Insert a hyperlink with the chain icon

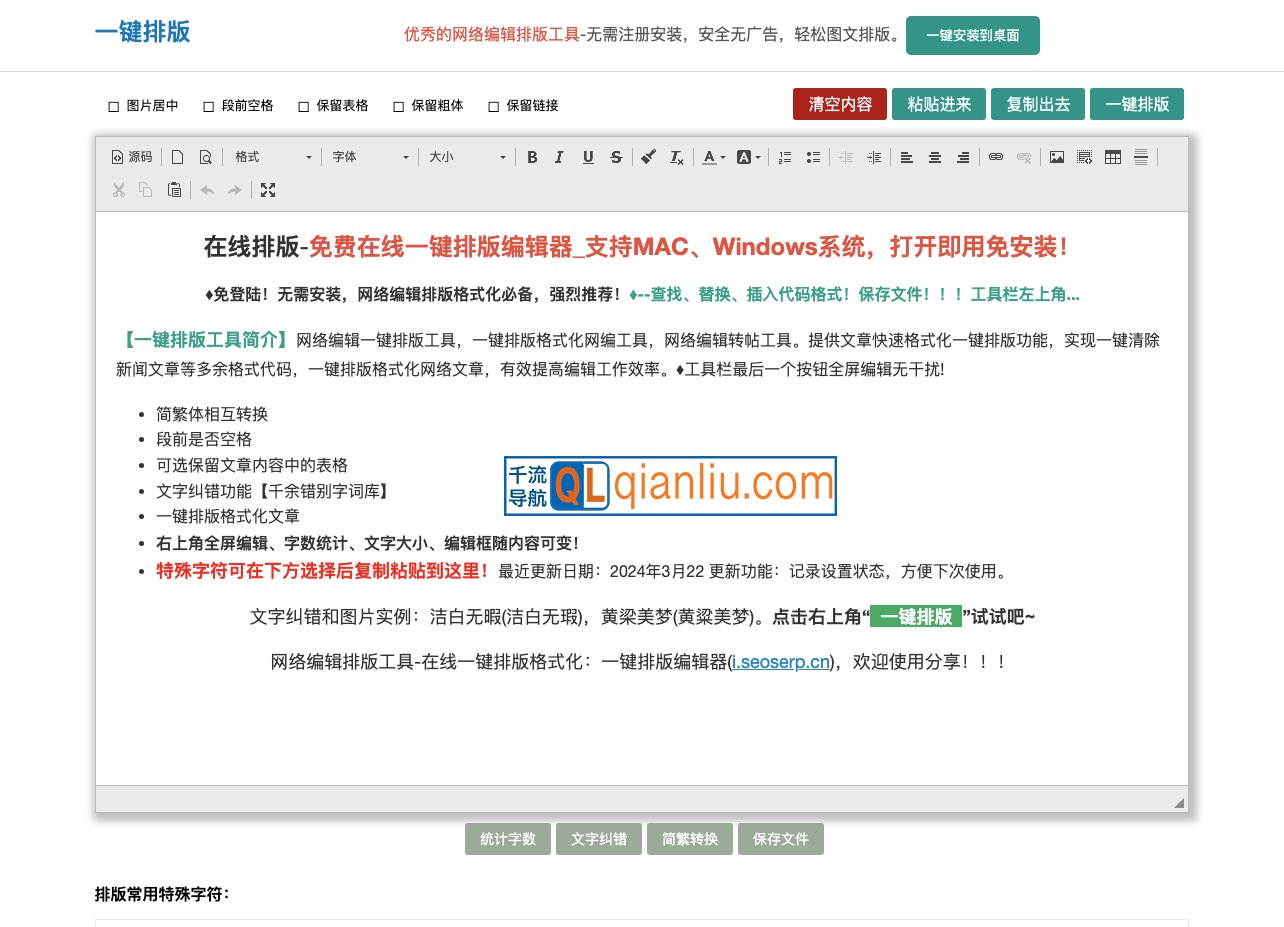pyautogui.click(x=996, y=157)
